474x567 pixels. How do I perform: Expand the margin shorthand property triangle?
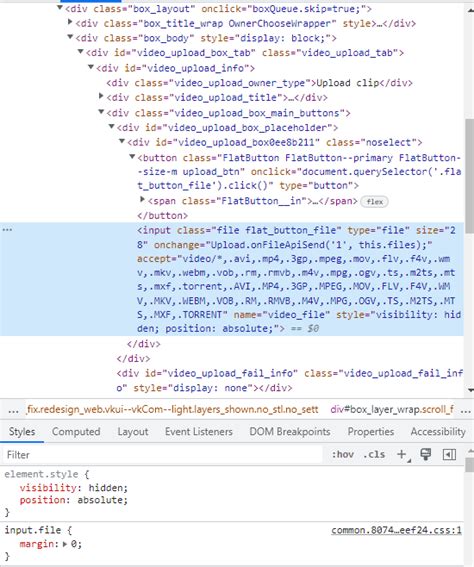coord(65,543)
